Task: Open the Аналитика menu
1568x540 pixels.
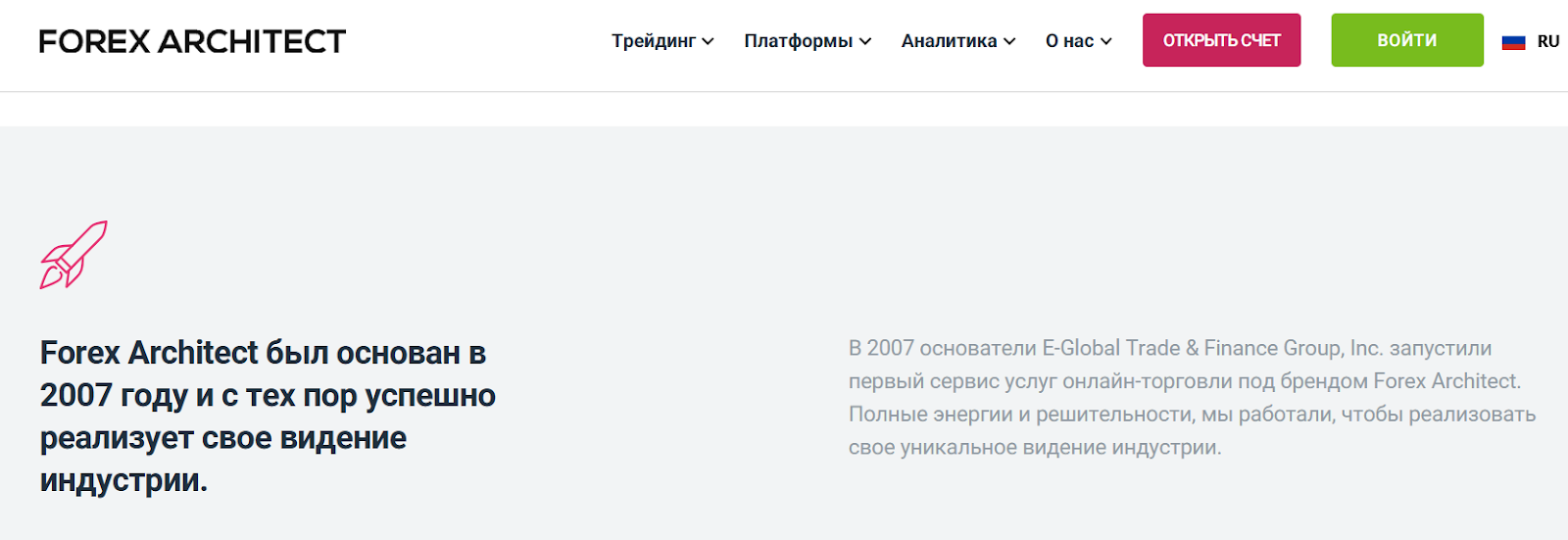Action: click(x=958, y=41)
